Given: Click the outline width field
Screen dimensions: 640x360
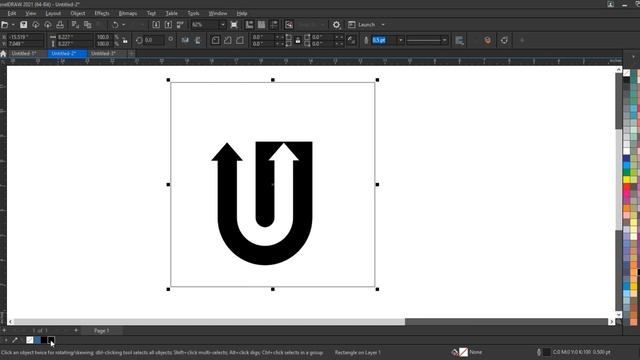Looking at the screenshot, I should (x=384, y=40).
